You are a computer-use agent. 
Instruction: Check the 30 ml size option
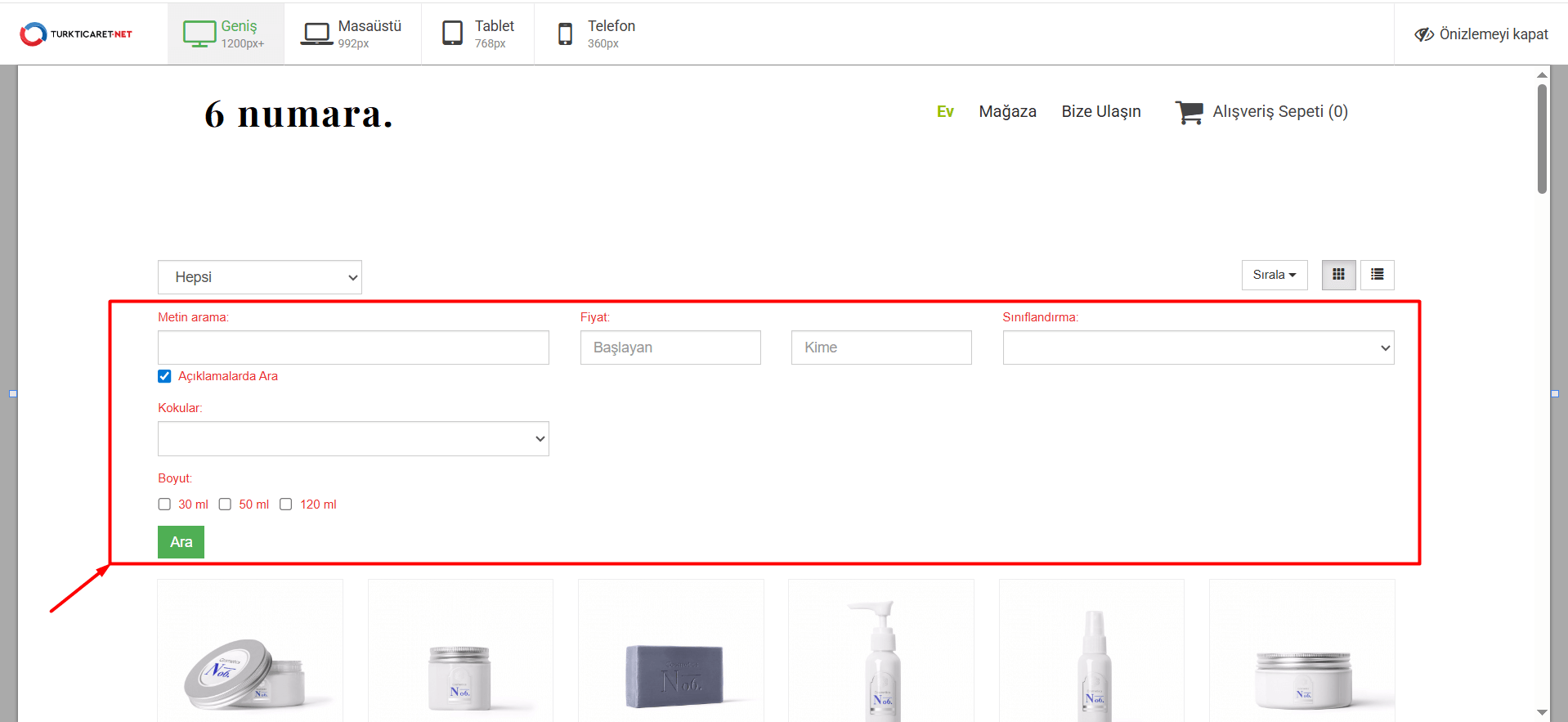click(x=164, y=505)
